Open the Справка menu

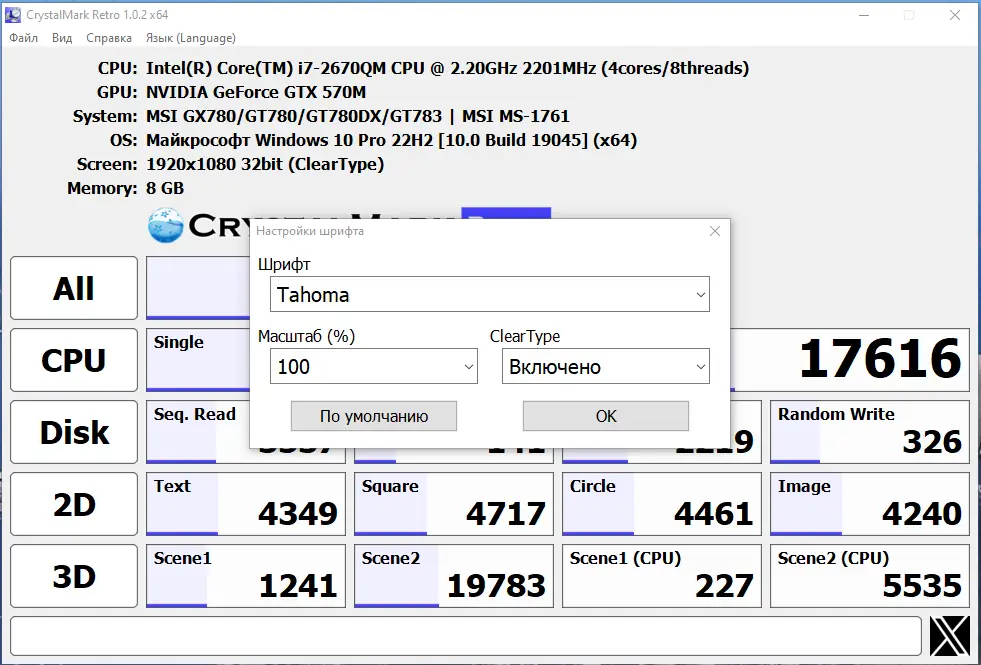[109, 38]
